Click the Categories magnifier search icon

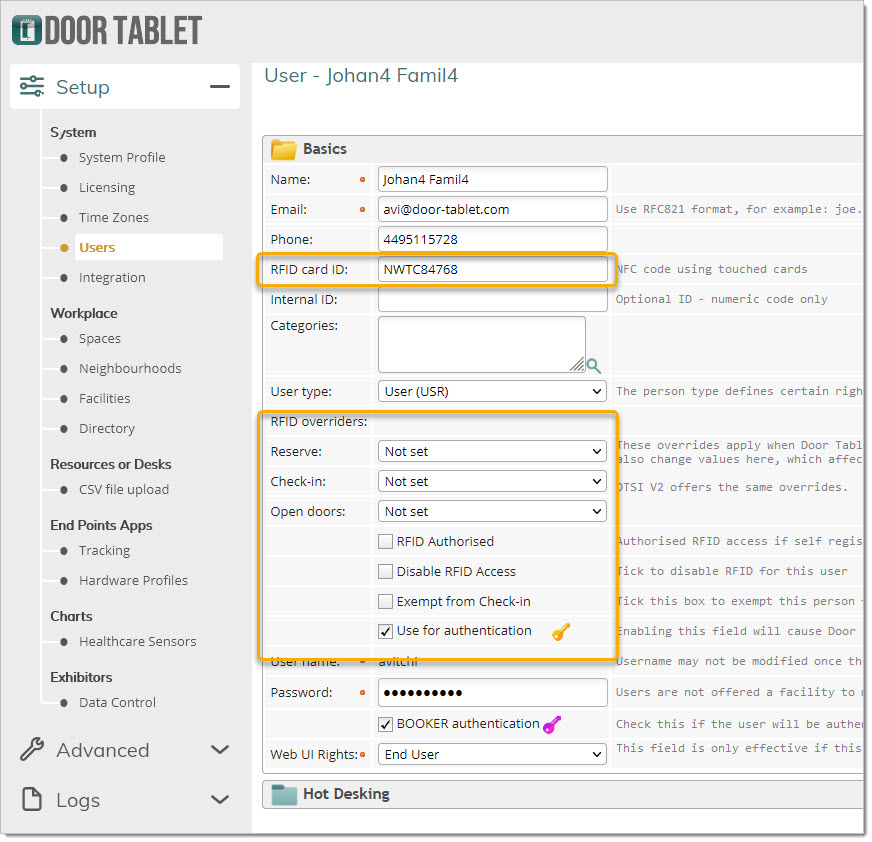coord(594,366)
